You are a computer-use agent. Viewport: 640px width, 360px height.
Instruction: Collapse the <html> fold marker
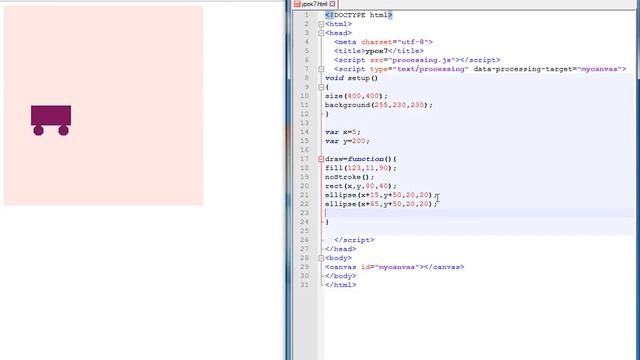pyautogui.click(x=321, y=24)
